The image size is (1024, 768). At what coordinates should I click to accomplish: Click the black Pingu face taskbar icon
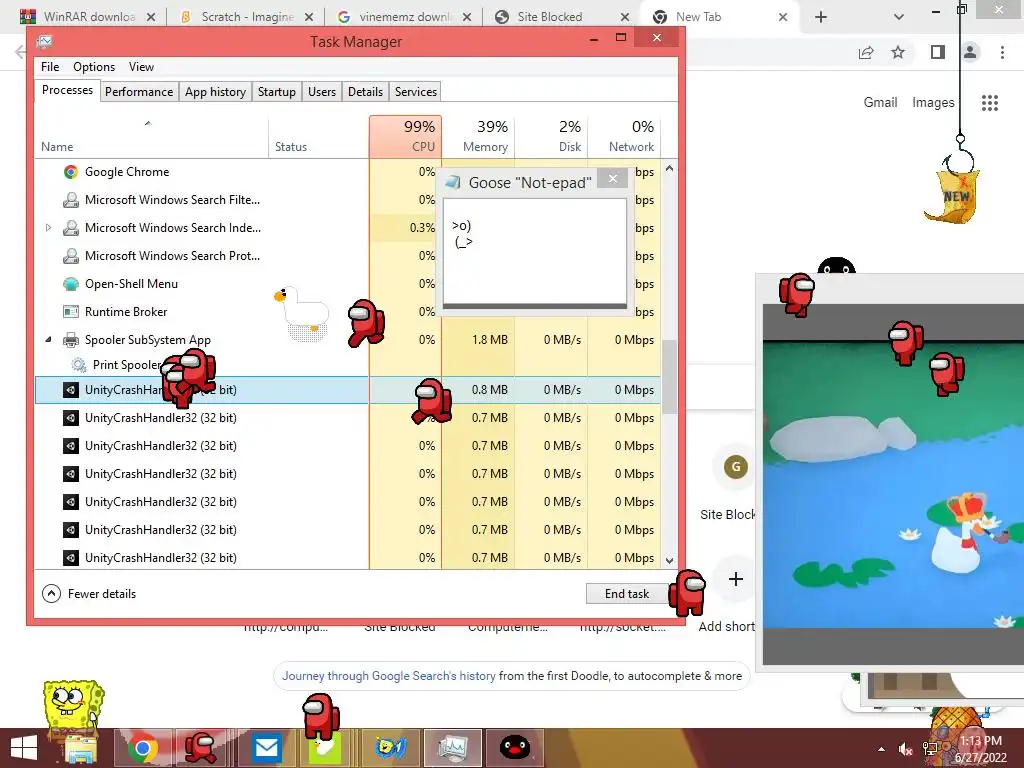pos(515,748)
